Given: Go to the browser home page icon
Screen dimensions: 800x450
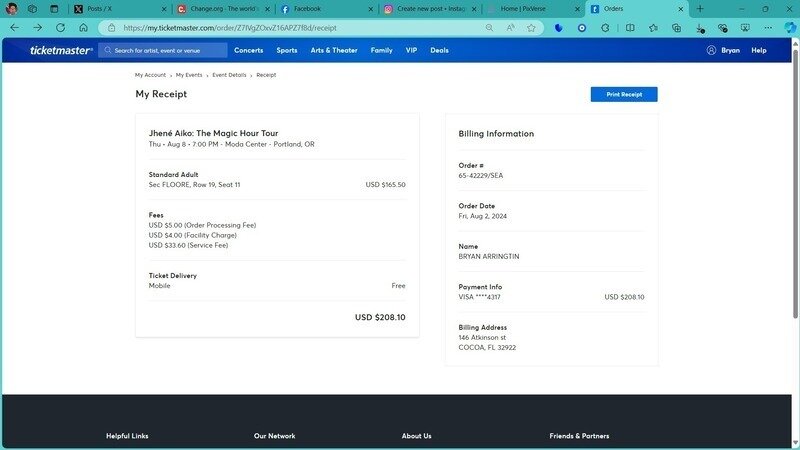Looking at the screenshot, I should (x=84, y=28).
